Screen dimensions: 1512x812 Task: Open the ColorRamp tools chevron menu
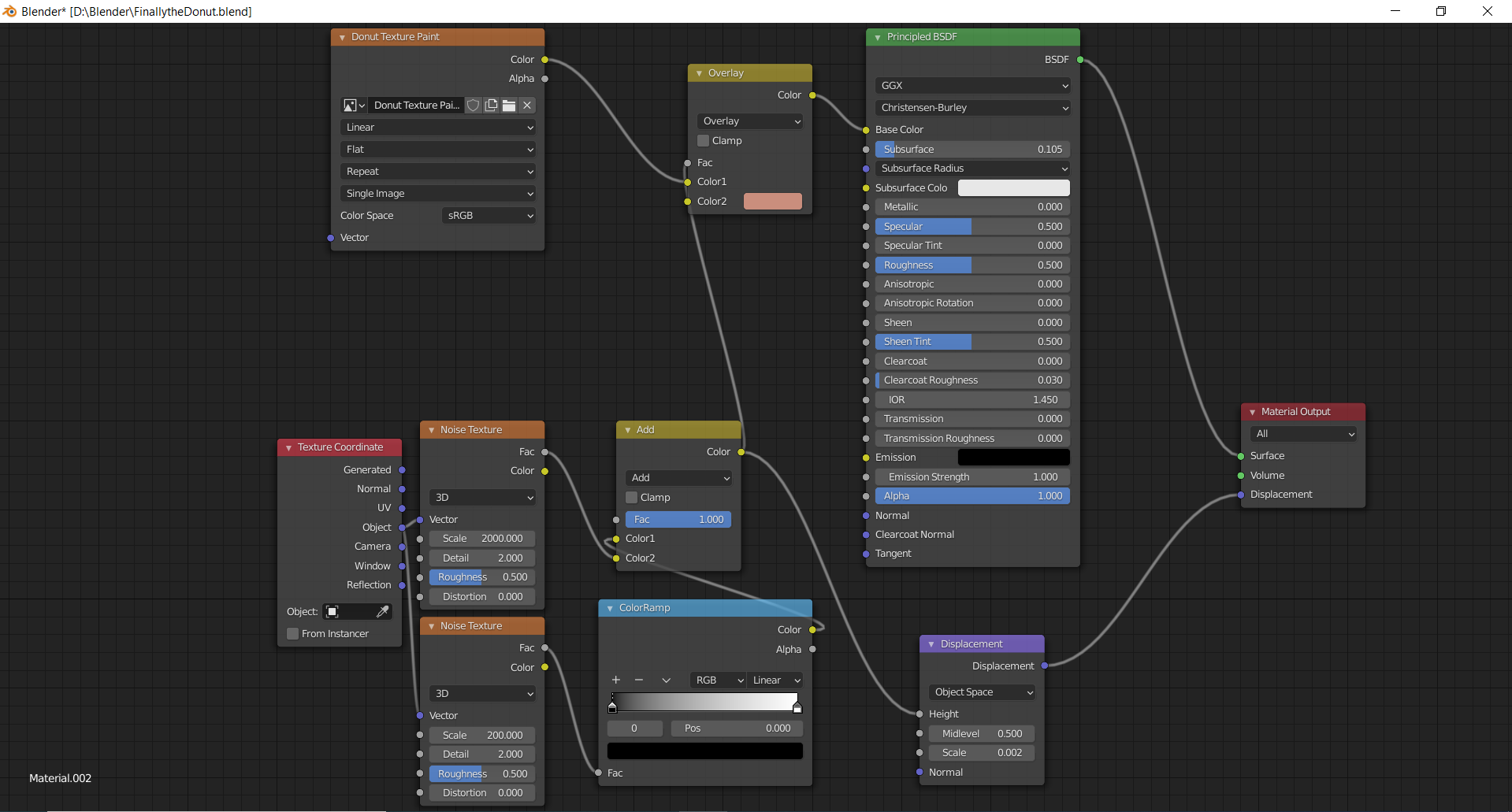pyautogui.click(x=666, y=680)
